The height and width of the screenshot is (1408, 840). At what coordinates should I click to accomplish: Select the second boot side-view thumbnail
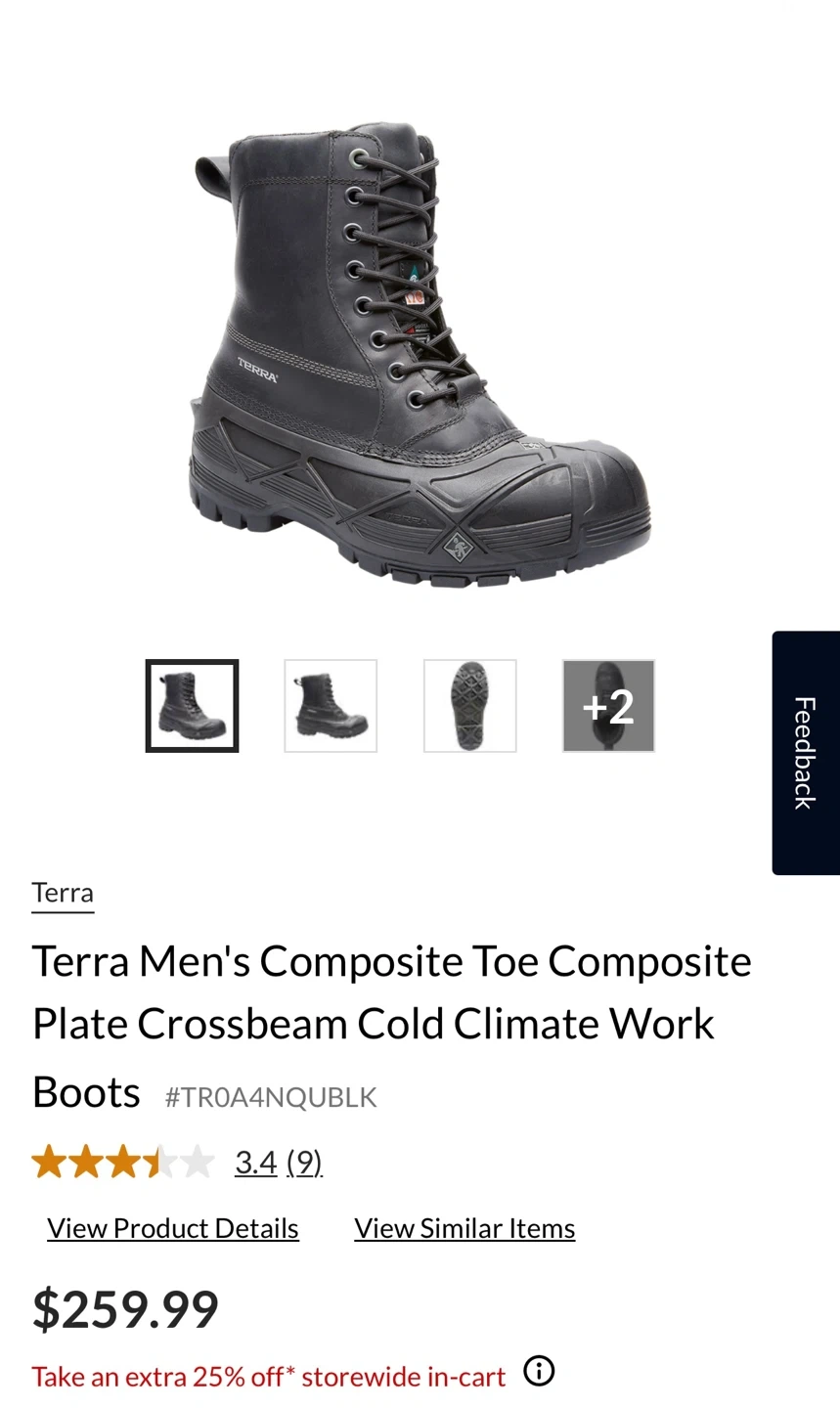[331, 706]
